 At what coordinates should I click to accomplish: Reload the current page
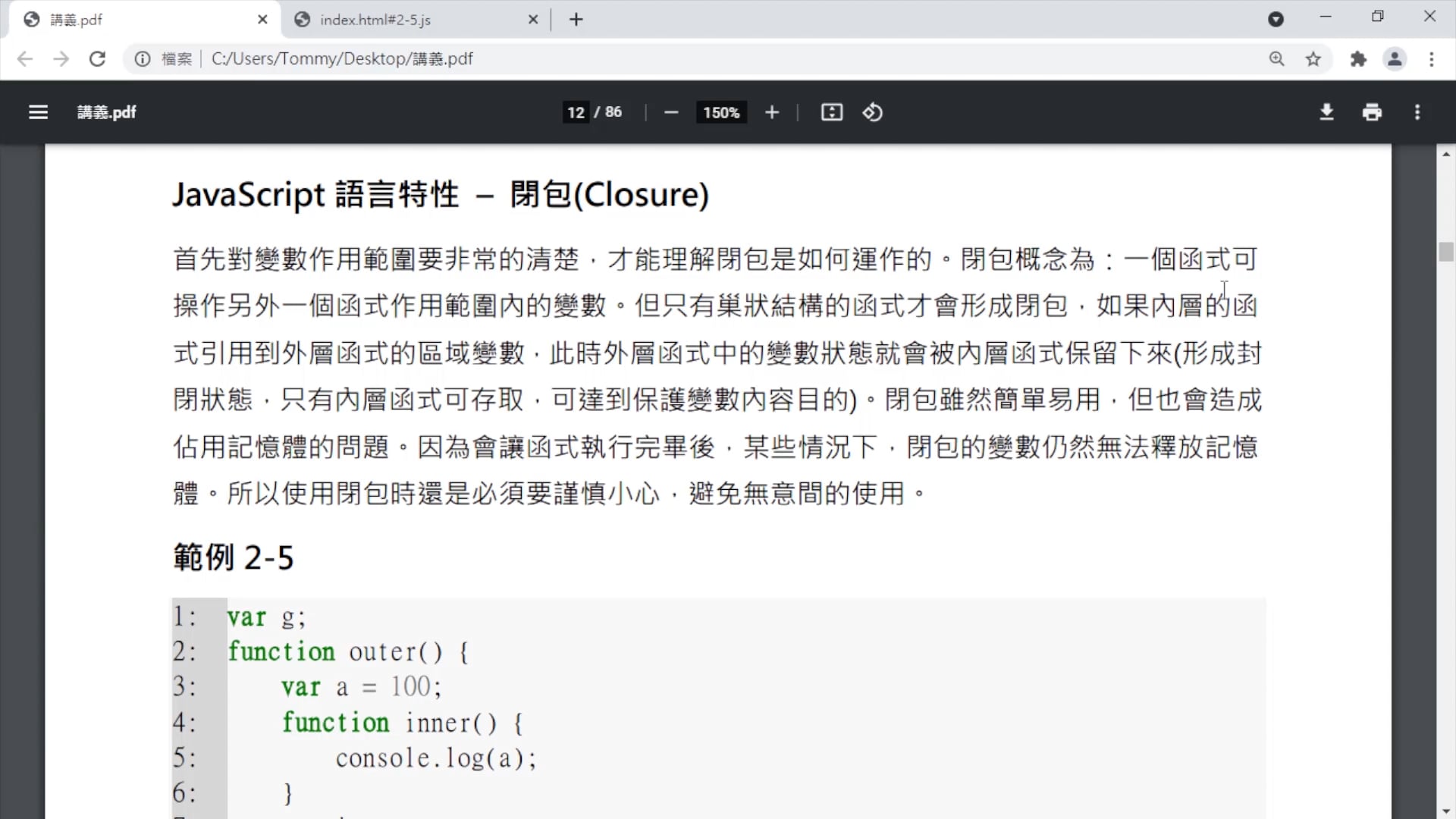[x=97, y=59]
